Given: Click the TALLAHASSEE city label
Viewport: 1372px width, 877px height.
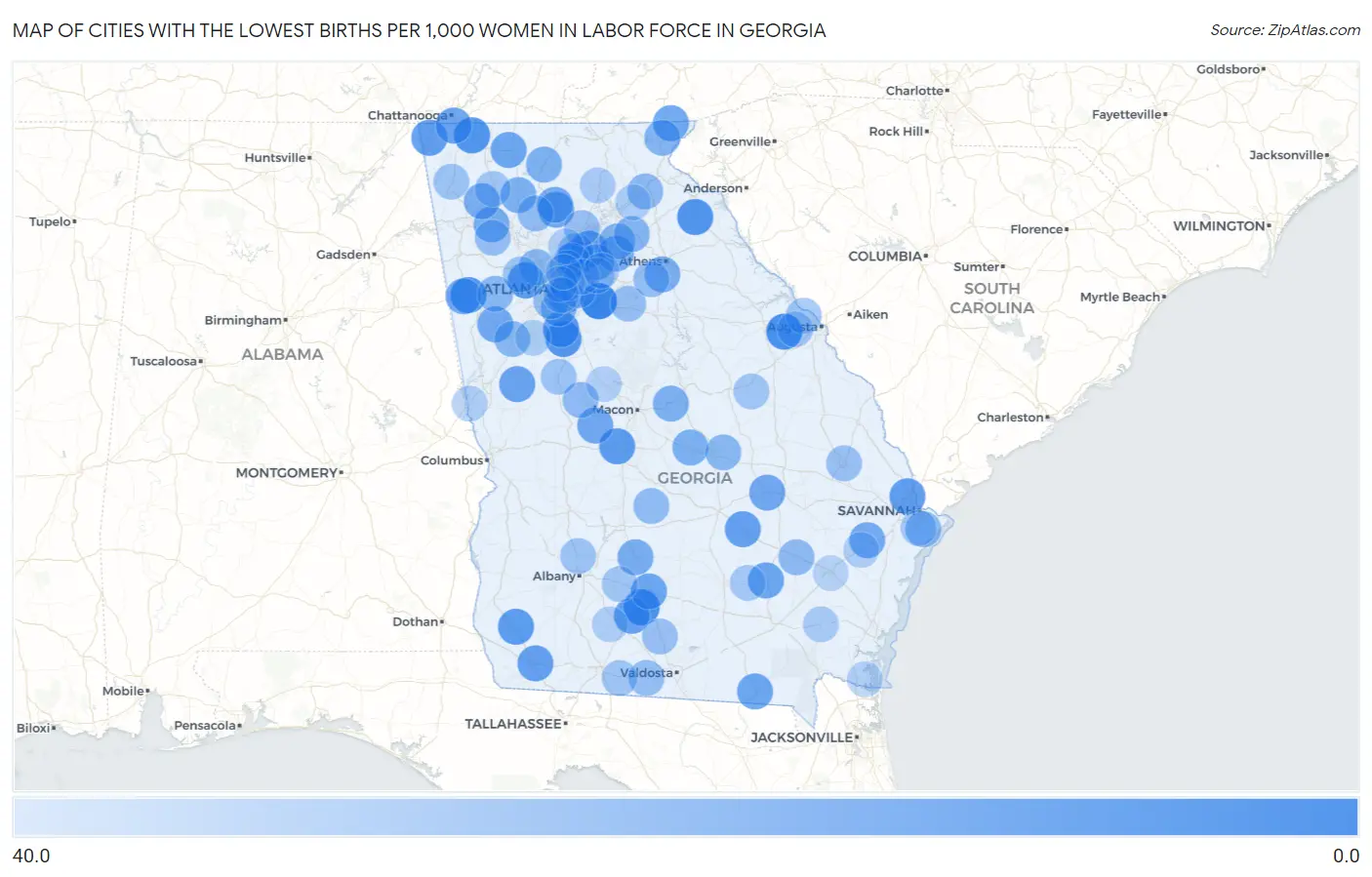Looking at the screenshot, I should tap(513, 724).
